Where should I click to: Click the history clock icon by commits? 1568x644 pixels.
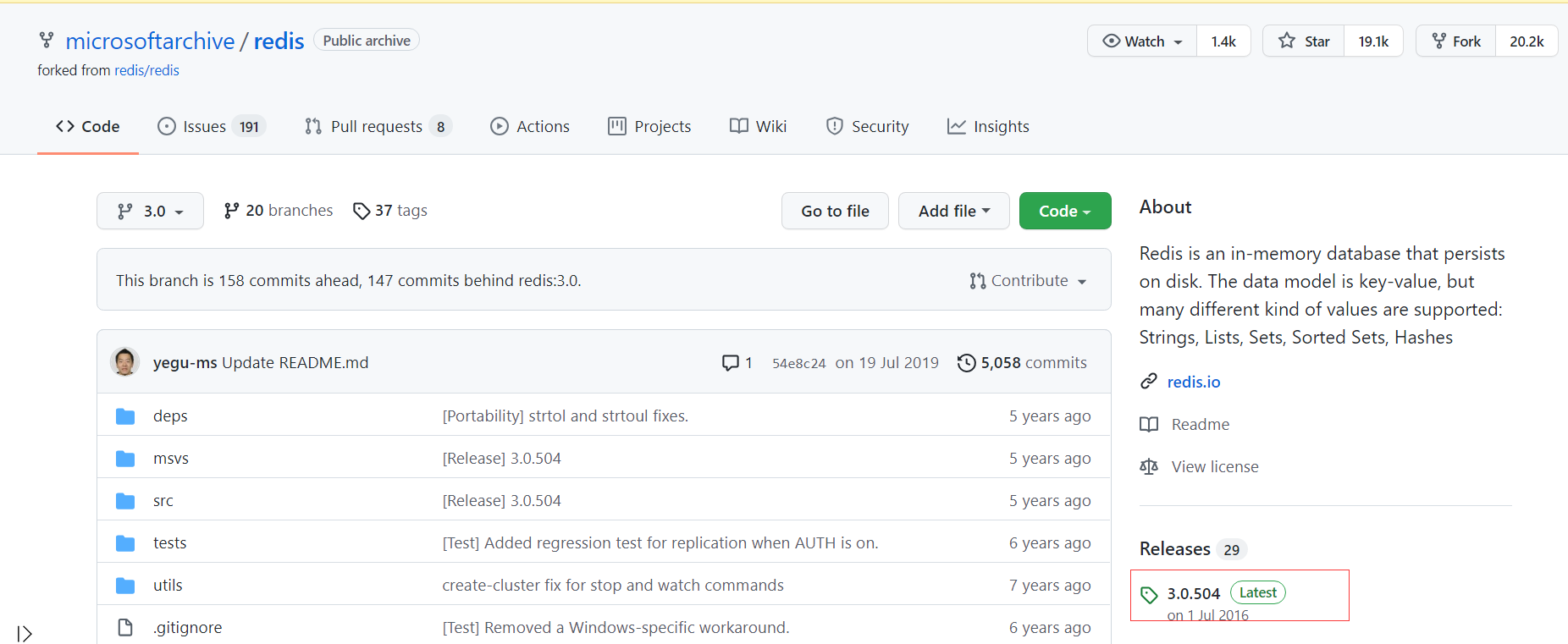click(x=966, y=363)
